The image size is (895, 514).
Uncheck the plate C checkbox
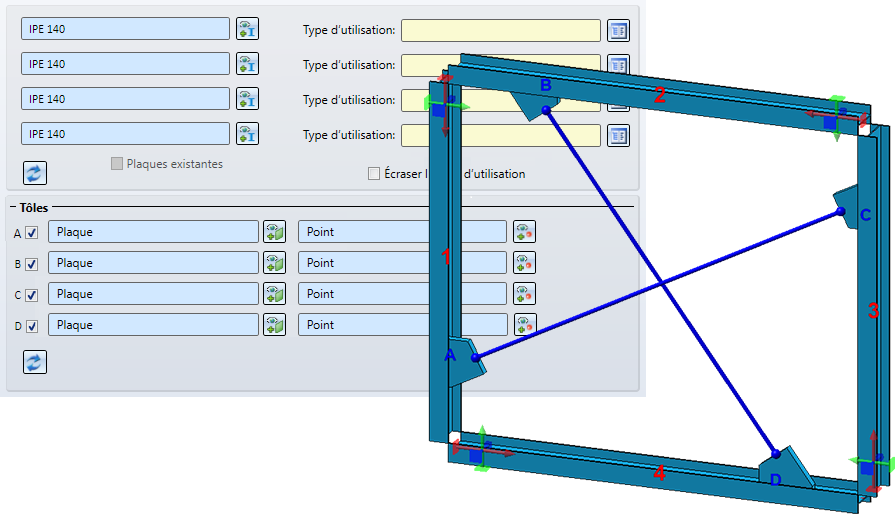(x=32, y=295)
